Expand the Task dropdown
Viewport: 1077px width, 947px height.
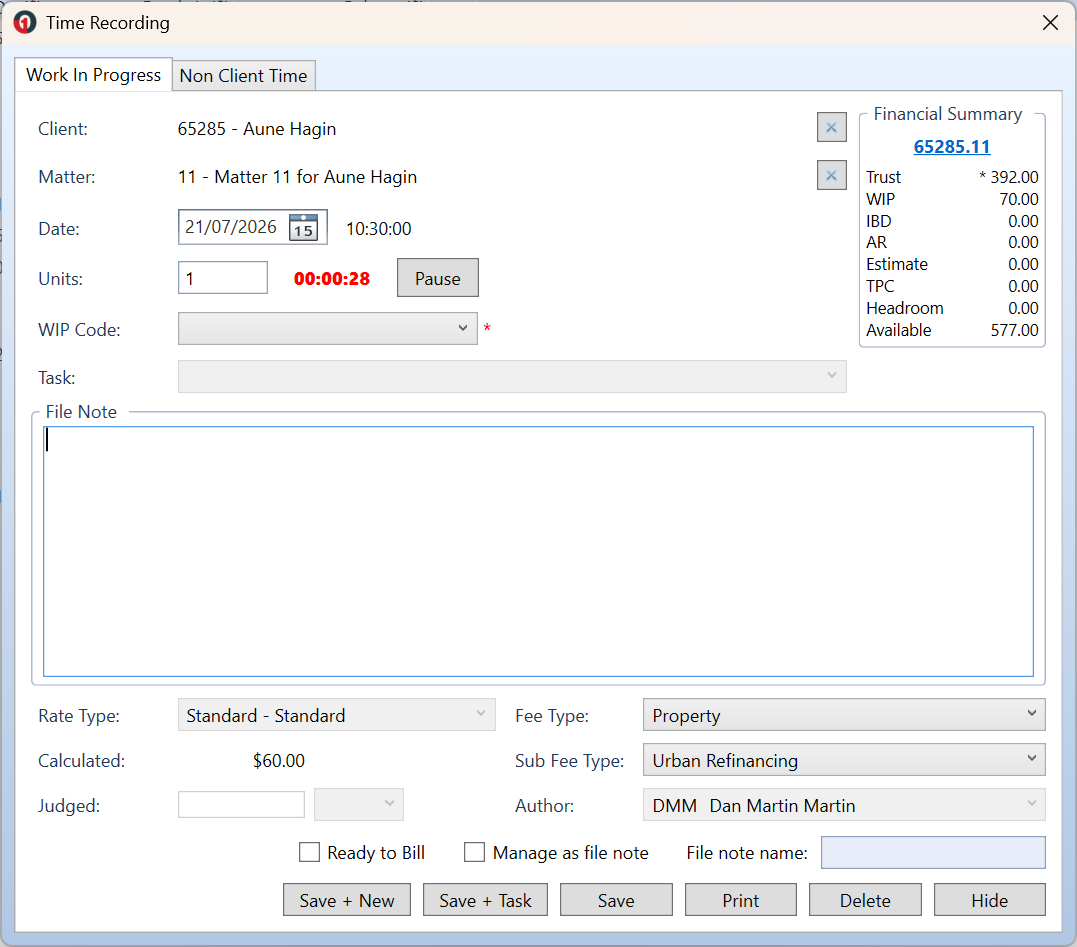click(x=512, y=376)
